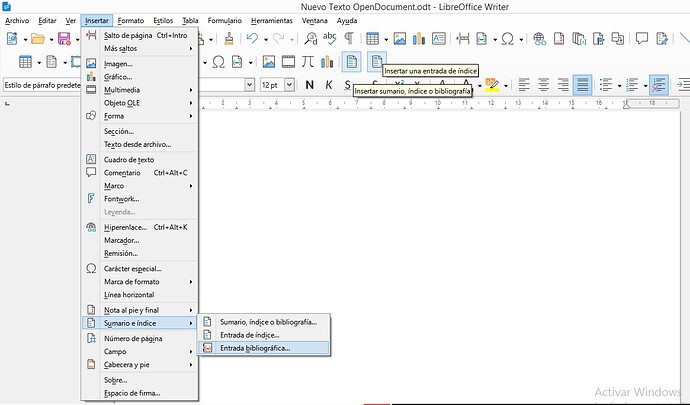Toggle Underline (S) formatting
The image size is (690, 405).
coord(347,84)
